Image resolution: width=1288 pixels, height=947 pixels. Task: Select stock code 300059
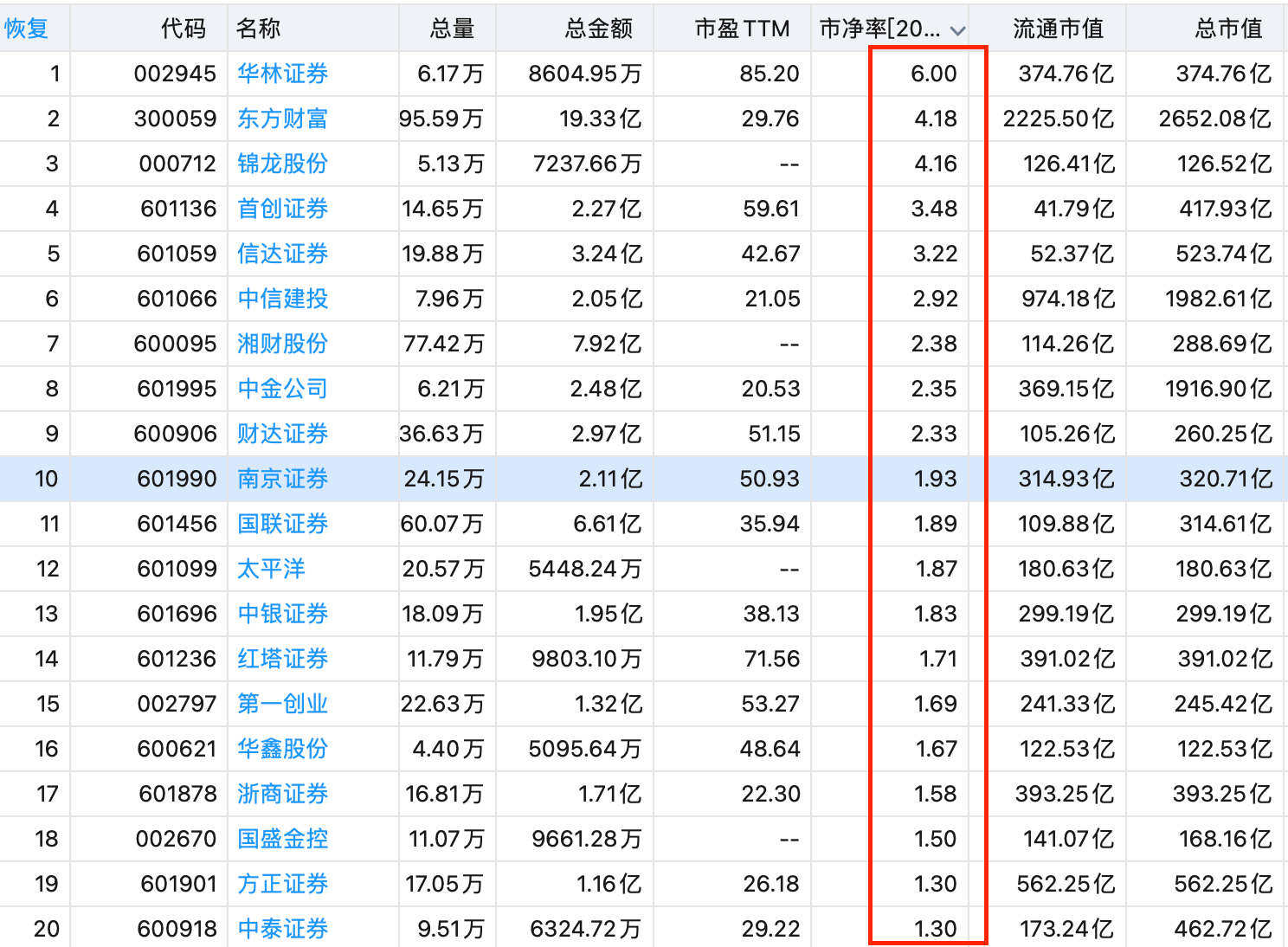175,119
